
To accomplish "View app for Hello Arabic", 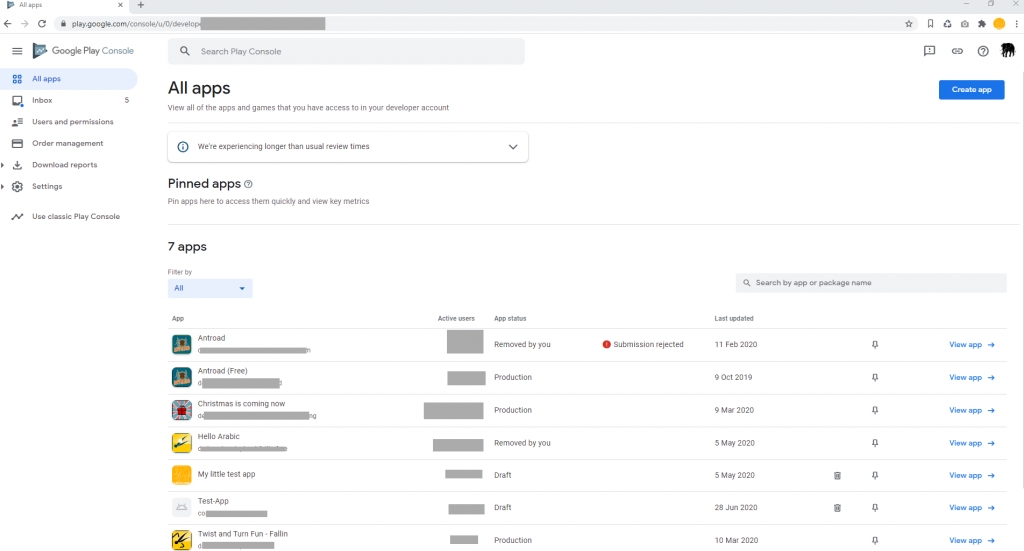I will point(971,443).
